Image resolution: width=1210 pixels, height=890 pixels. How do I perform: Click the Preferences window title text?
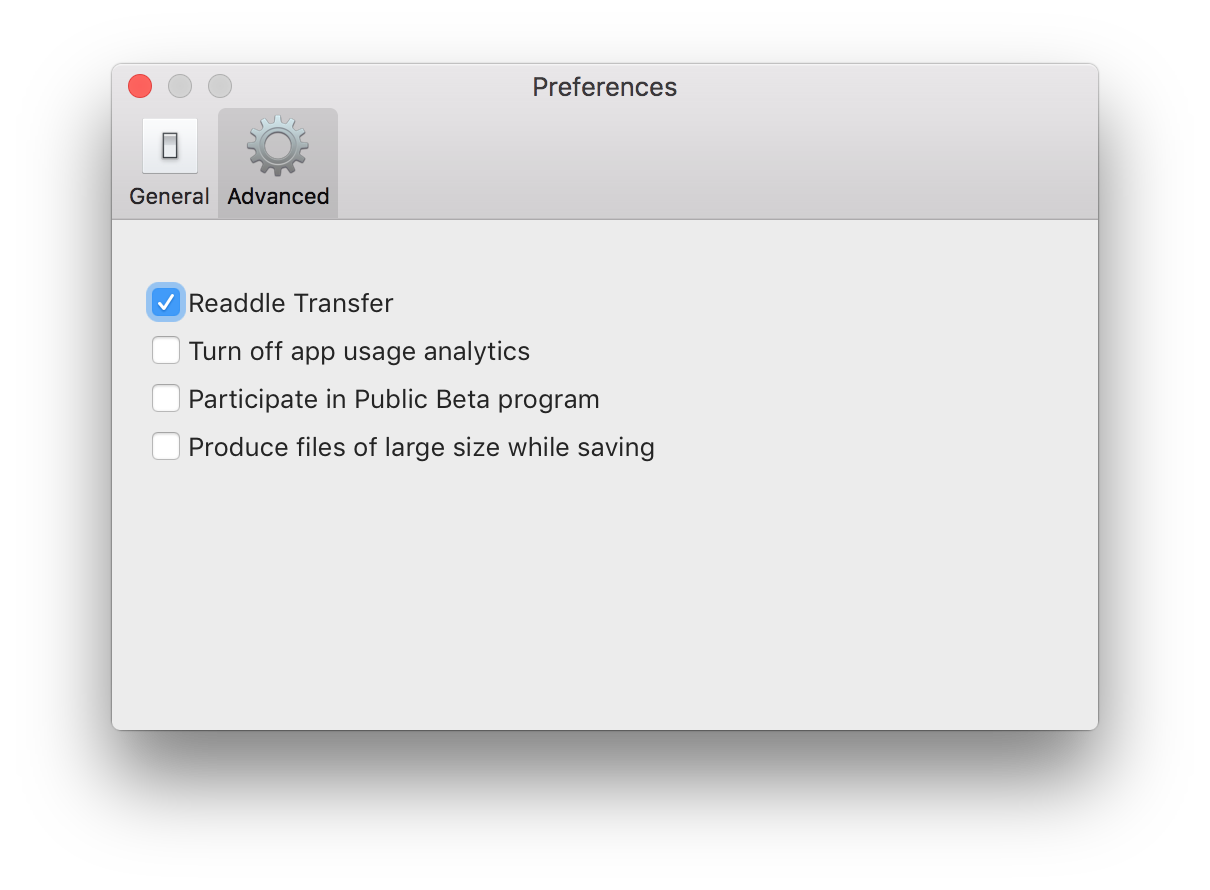pos(604,87)
